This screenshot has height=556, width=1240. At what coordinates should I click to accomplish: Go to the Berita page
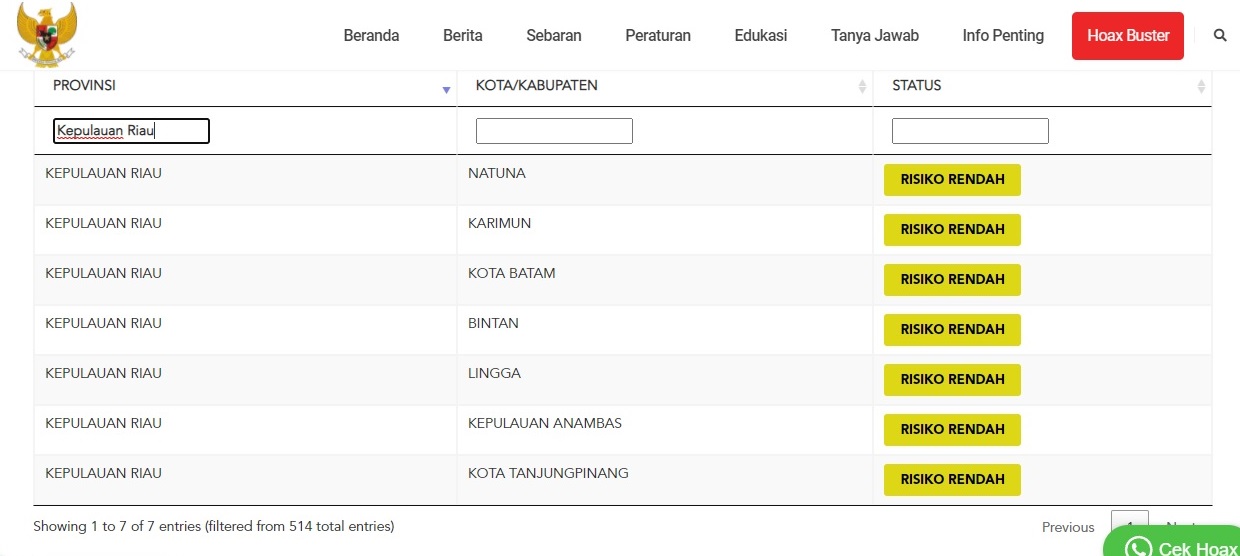point(462,36)
